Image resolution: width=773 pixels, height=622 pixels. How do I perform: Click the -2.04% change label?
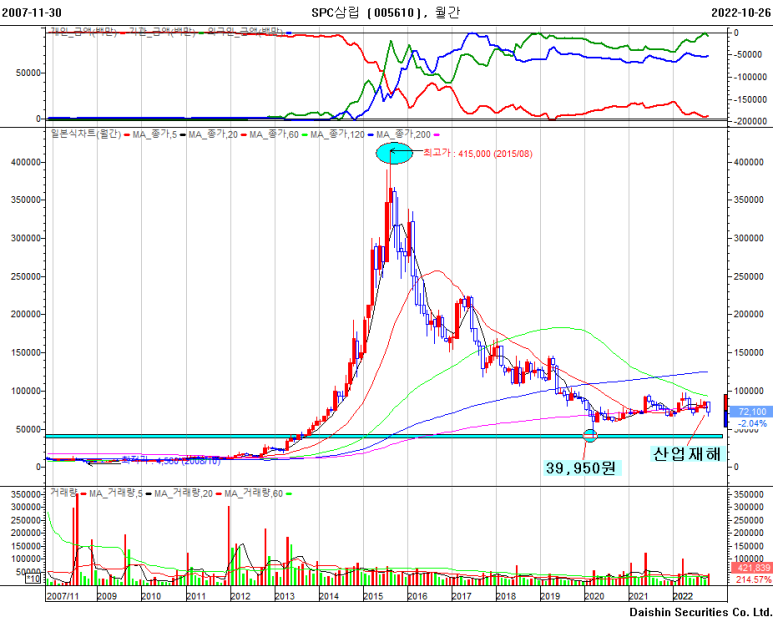pos(752,423)
